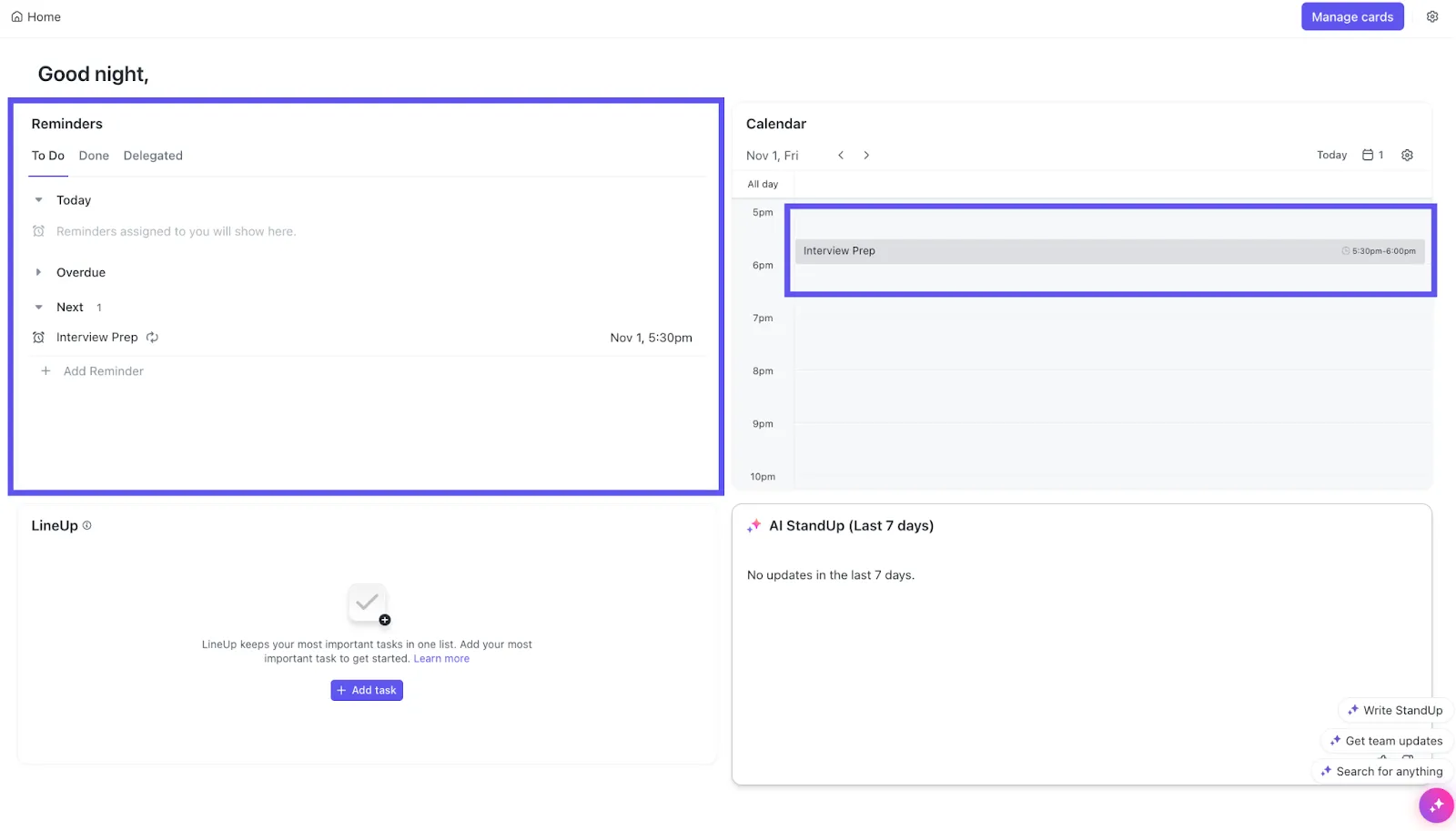1456x831 pixels.
Task: Open the AI assistant floating button
Action: [x=1436, y=806]
